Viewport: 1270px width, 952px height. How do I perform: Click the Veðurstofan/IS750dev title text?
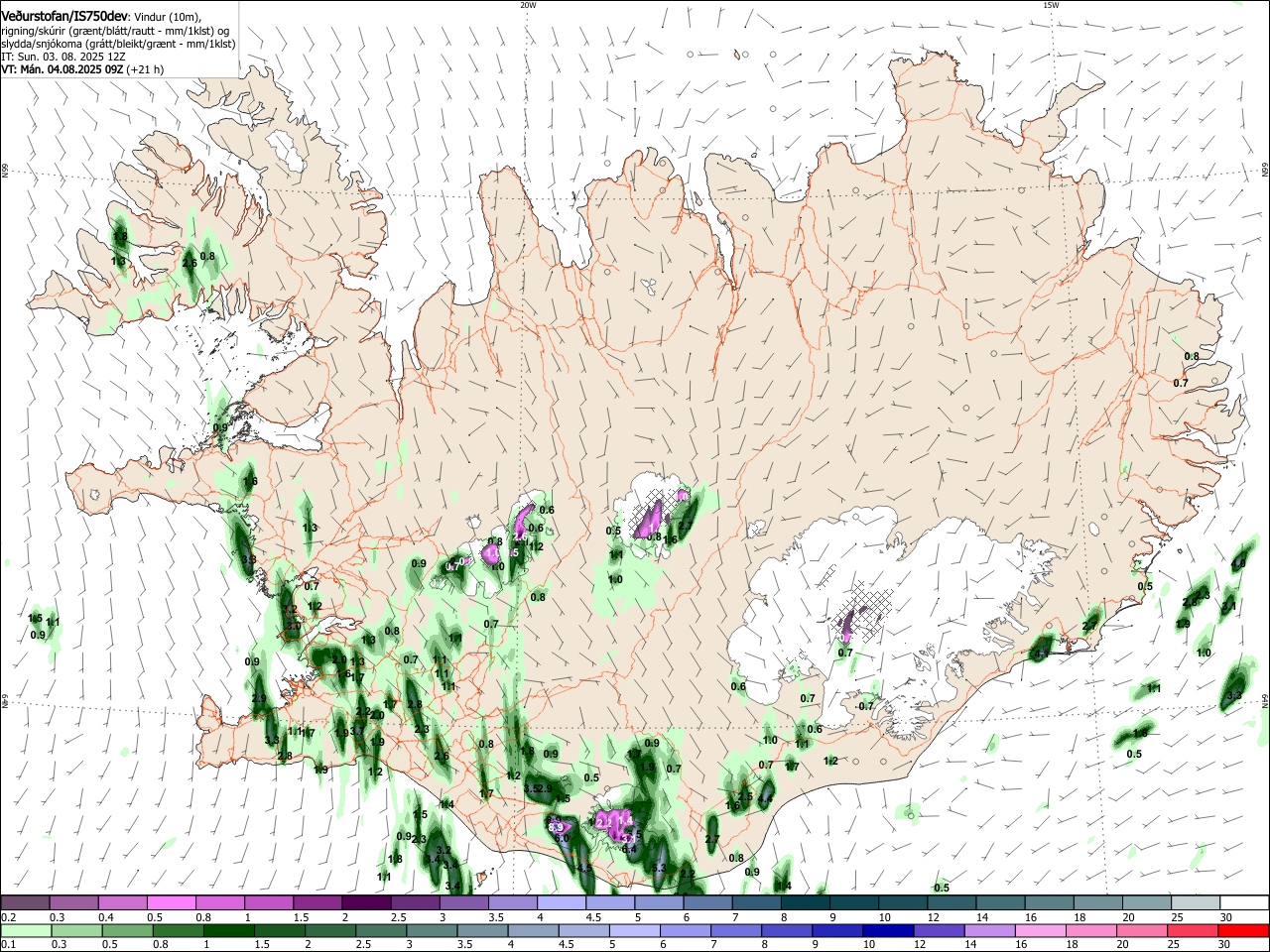tap(64, 15)
